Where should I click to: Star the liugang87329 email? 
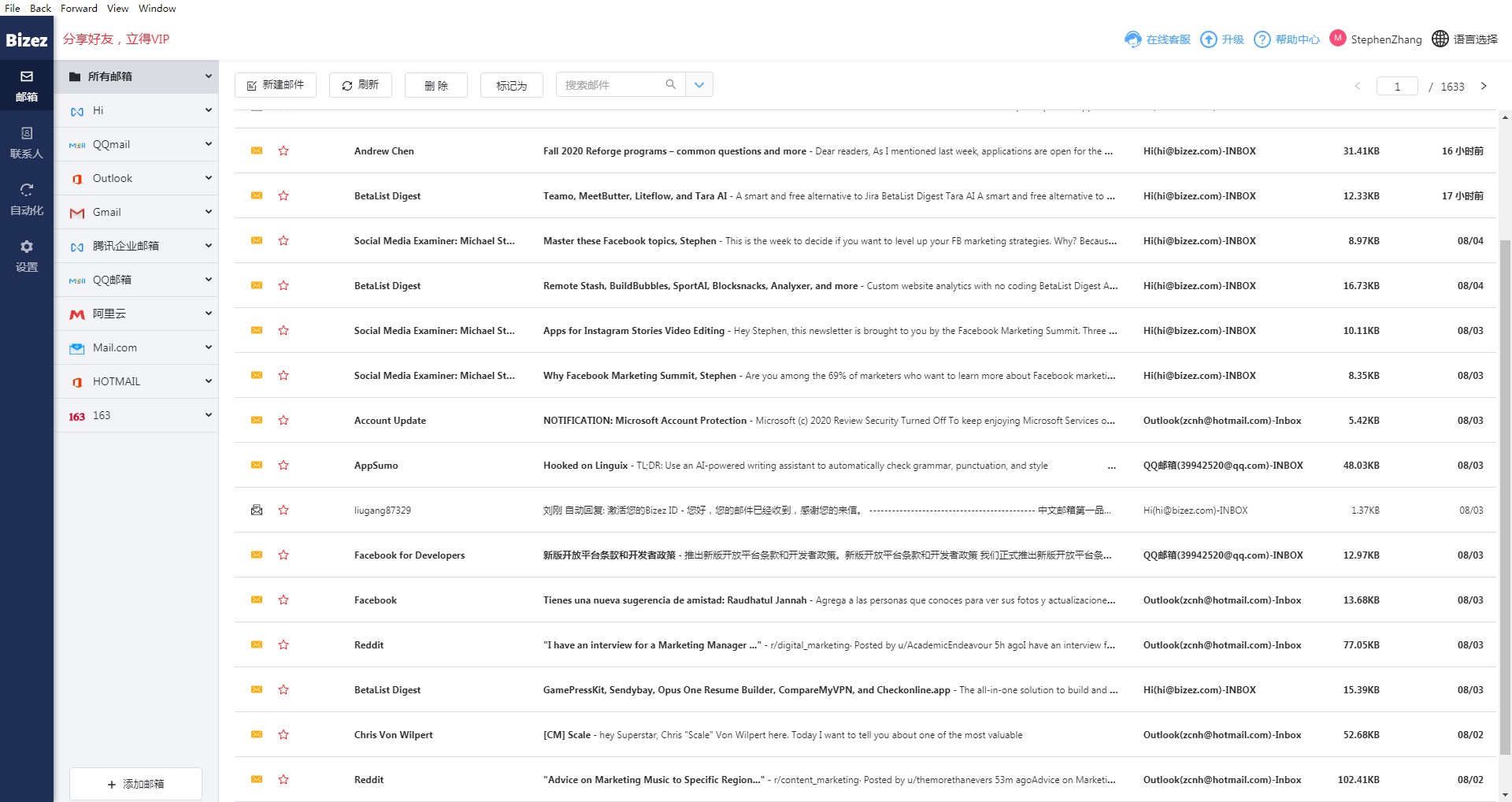point(283,510)
